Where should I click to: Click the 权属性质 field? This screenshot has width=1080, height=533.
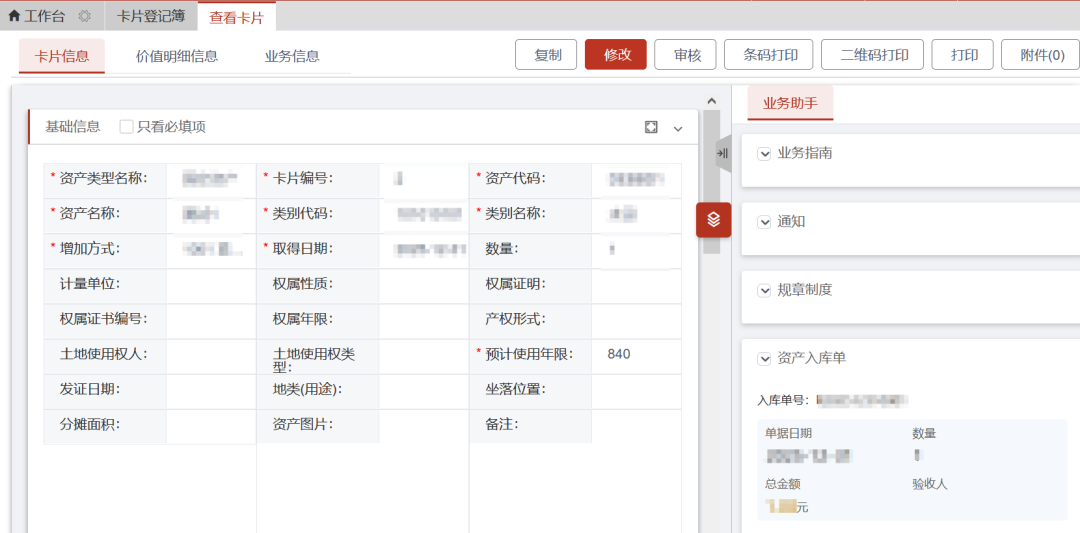(424, 286)
